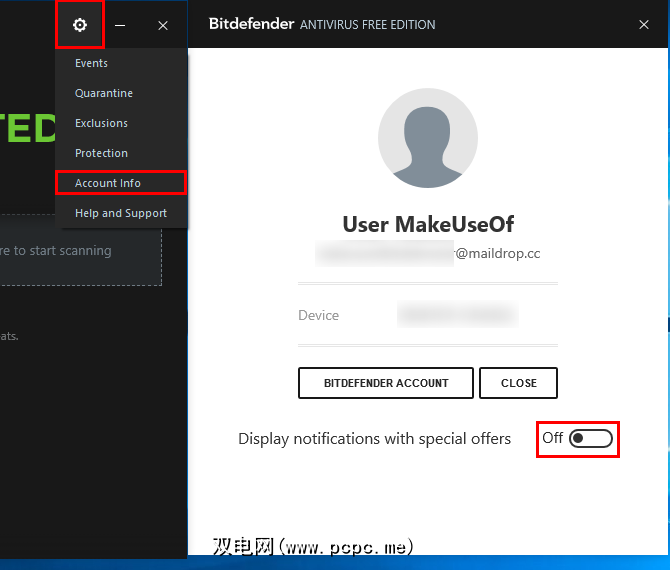Click the 'Bitdefender' title logo text
This screenshot has width=670, height=570.
(x=251, y=24)
